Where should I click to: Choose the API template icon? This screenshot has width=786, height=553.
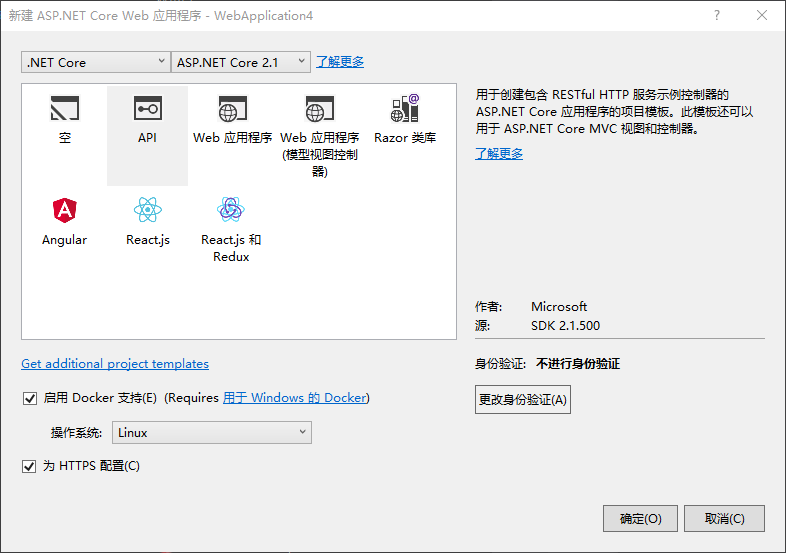point(147,108)
